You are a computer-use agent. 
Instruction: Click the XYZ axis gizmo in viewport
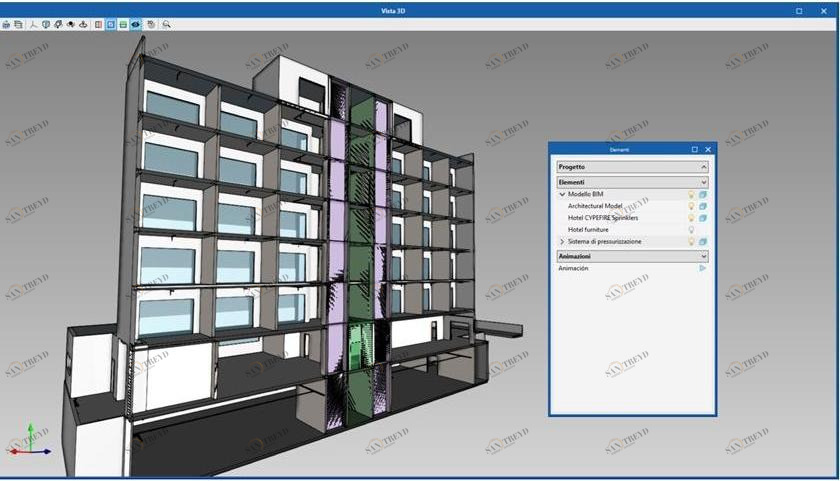coord(30,443)
